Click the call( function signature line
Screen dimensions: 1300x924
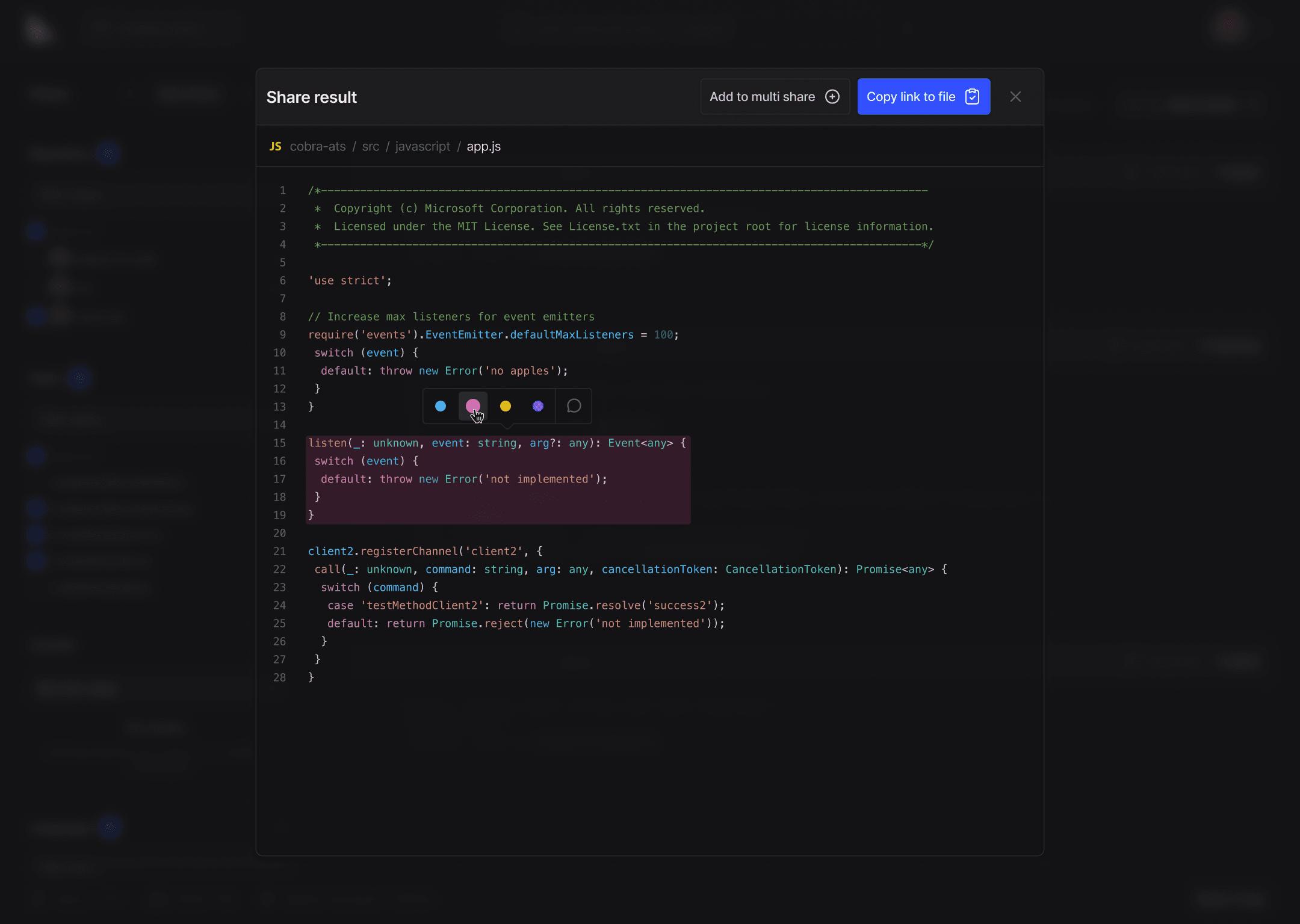(631, 569)
